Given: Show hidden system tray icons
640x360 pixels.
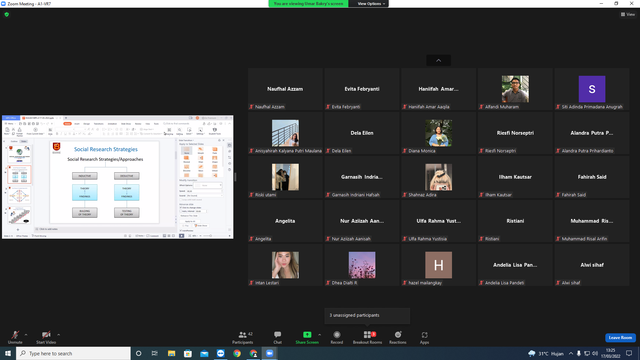Looking at the screenshot, I should pos(571,353).
